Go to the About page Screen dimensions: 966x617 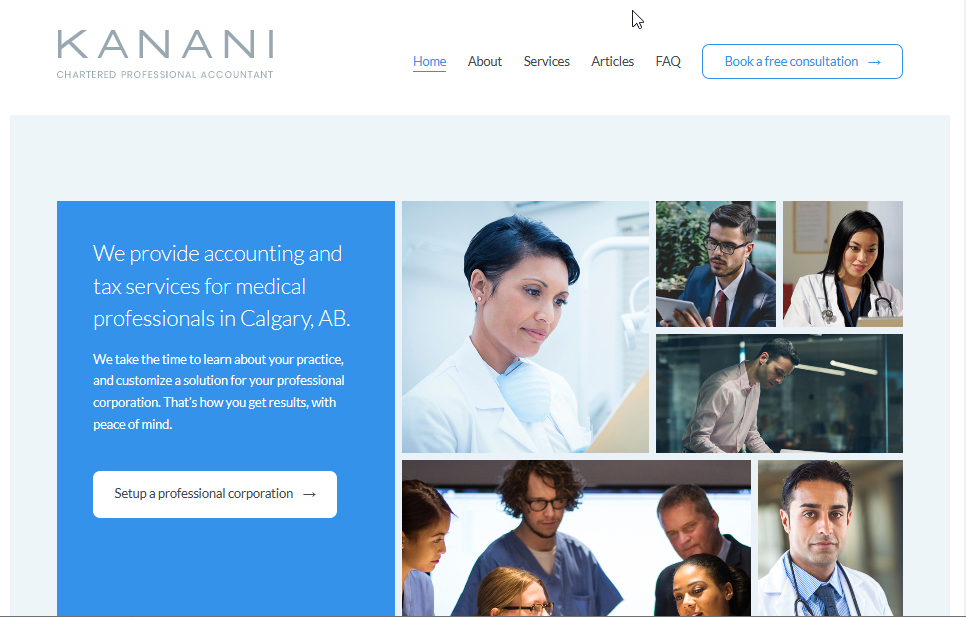(485, 62)
